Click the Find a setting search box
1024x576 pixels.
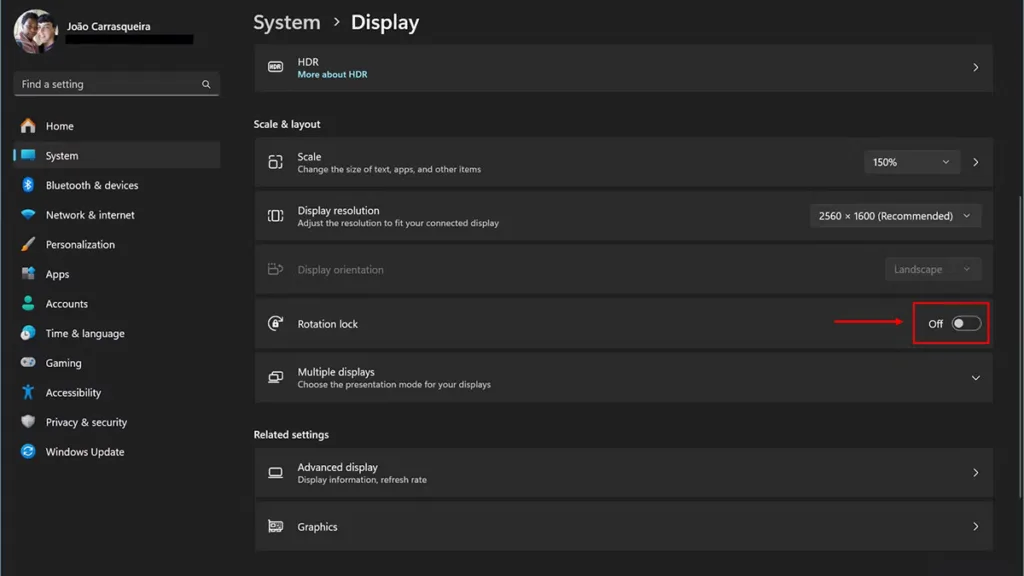(x=116, y=84)
